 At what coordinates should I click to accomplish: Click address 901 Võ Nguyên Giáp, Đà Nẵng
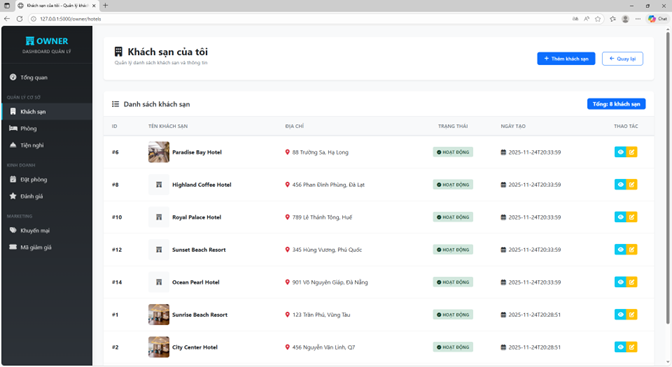[330, 282]
